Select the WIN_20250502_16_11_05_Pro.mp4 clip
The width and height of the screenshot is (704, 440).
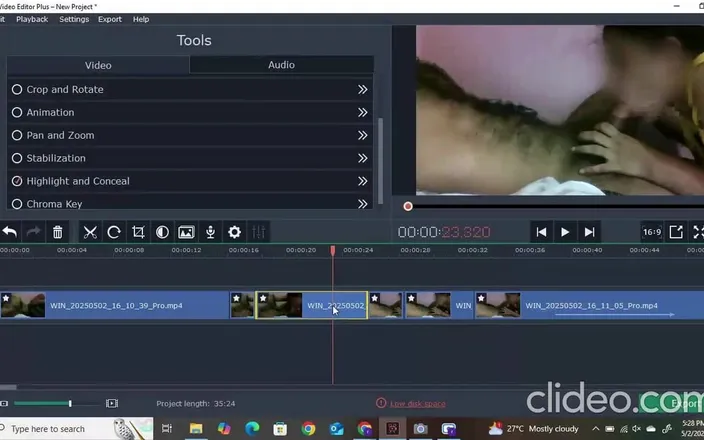(589, 305)
